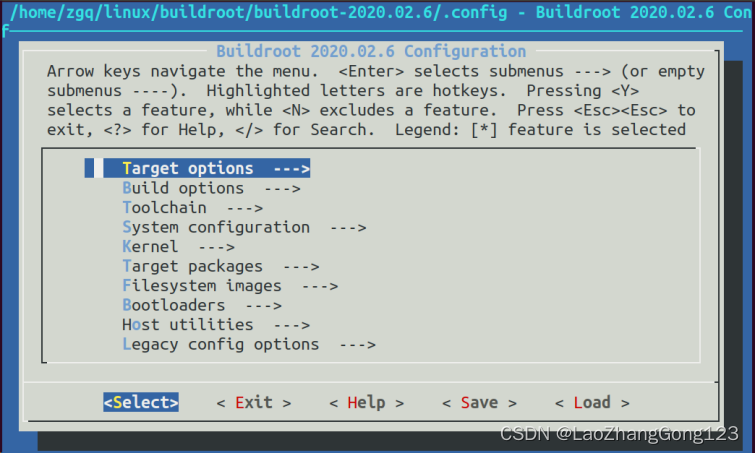Click the Select button
This screenshot has height=454, width=755.
pos(141,402)
